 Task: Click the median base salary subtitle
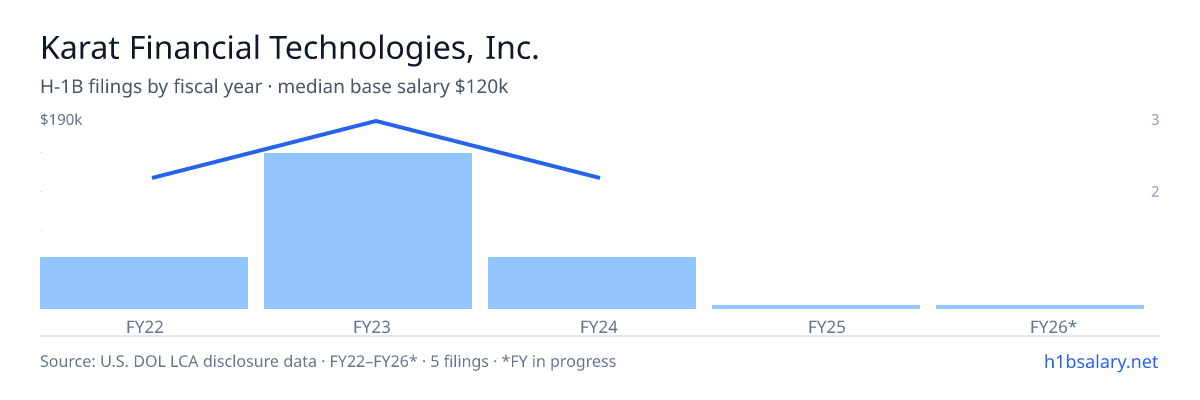[x=274, y=87]
